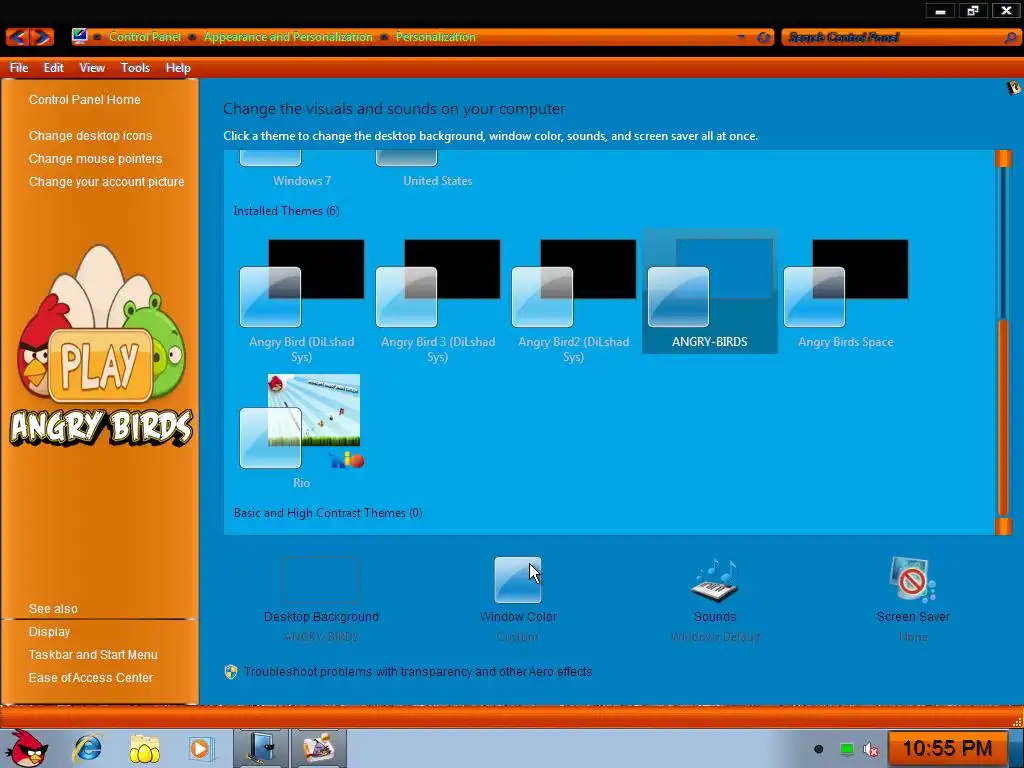The height and width of the screenshot is (768, 1024).
Task: Open Window Color settings
Action: coord(518,599)
